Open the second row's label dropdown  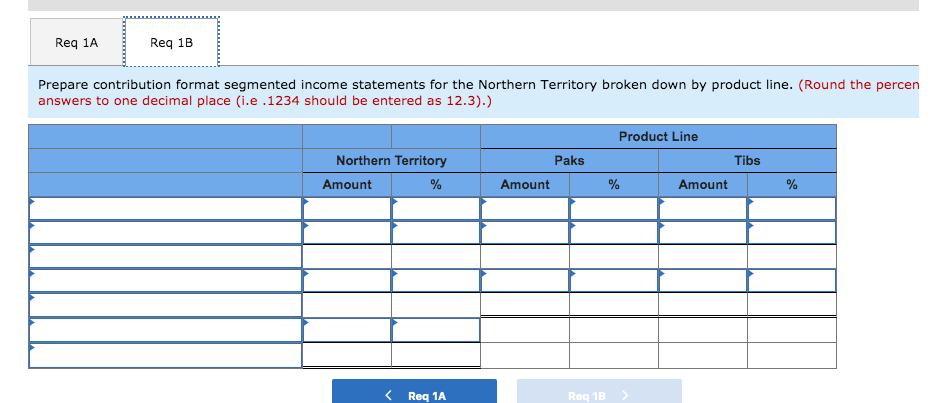click(165, 233)
